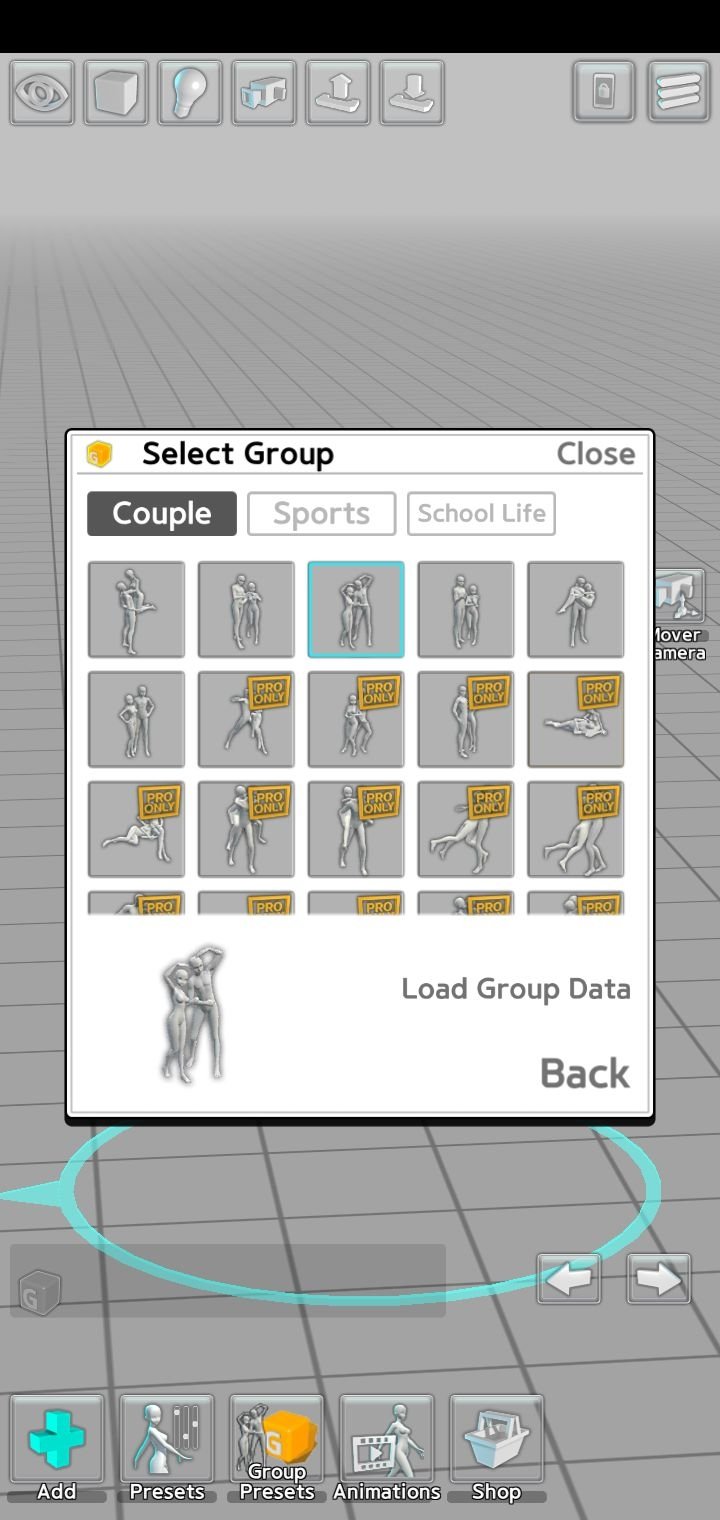720x1520 pixels.
Task: Toggle the eye visibility icon
Action: (42, 93)
